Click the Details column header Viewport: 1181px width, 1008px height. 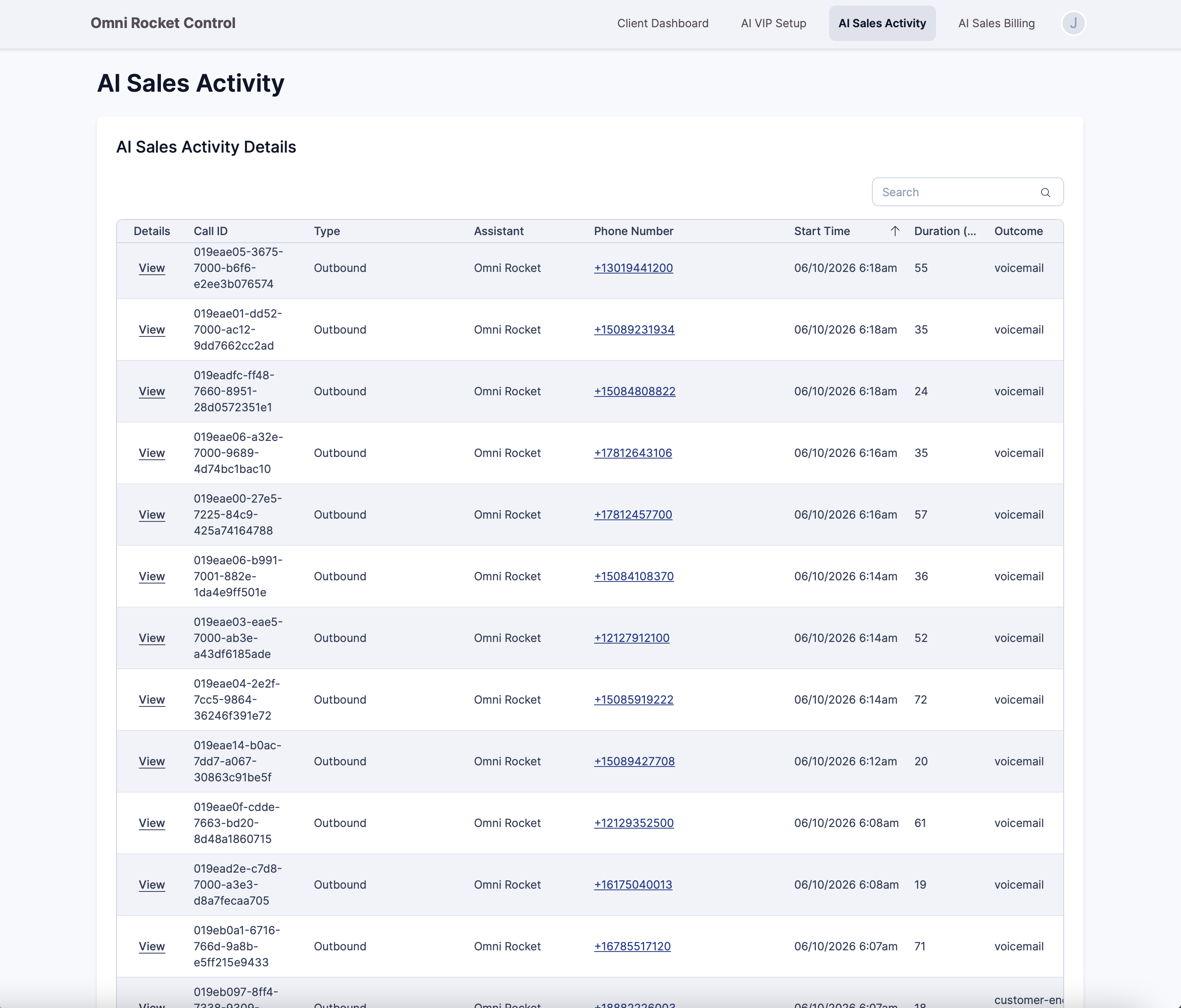point(152,231)
